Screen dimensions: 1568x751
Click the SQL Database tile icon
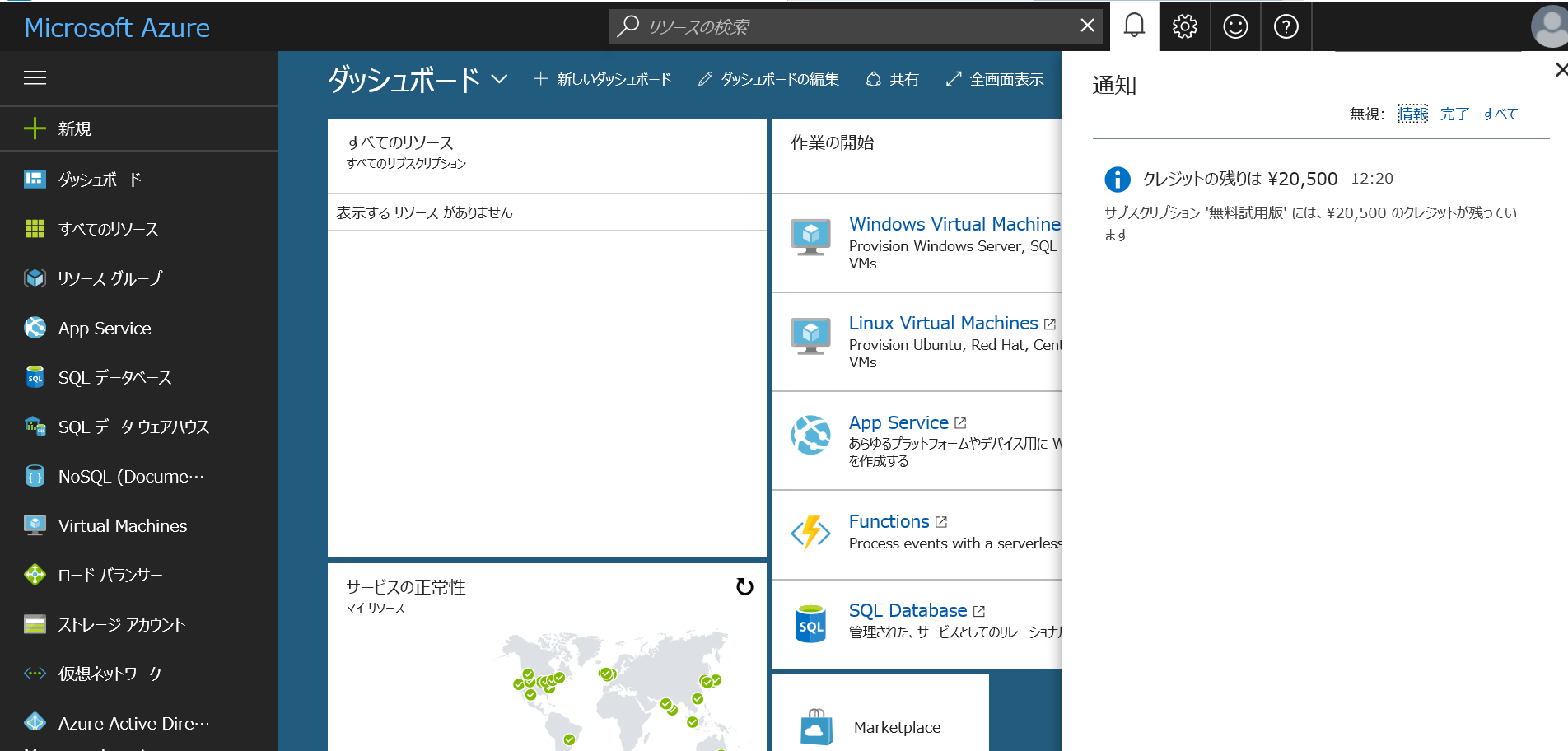click(x=810, y=623)
